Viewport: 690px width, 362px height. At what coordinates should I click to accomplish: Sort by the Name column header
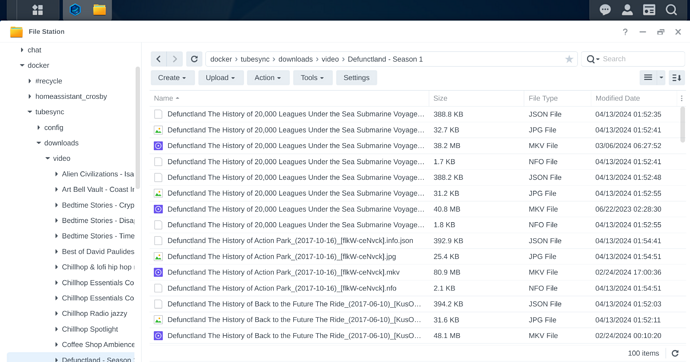coord(290,99)
